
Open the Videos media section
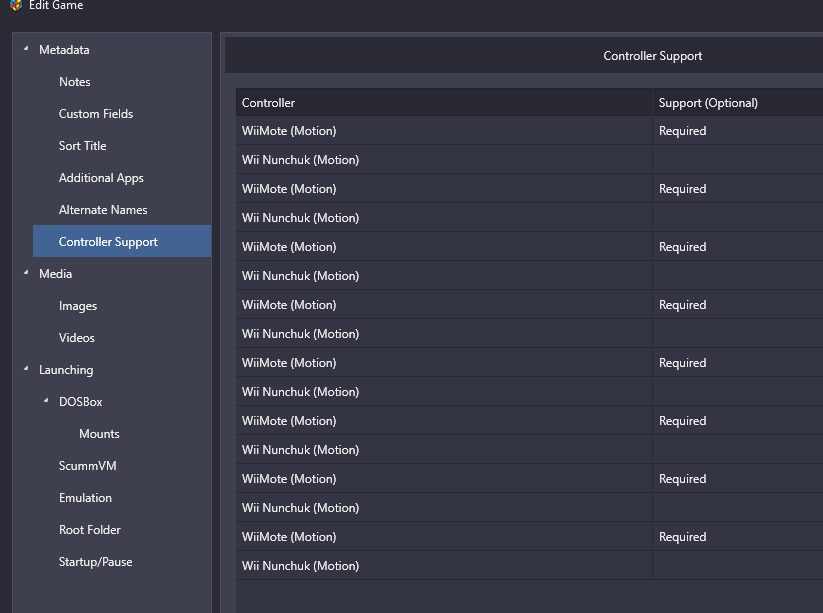[x=77, y=338]
